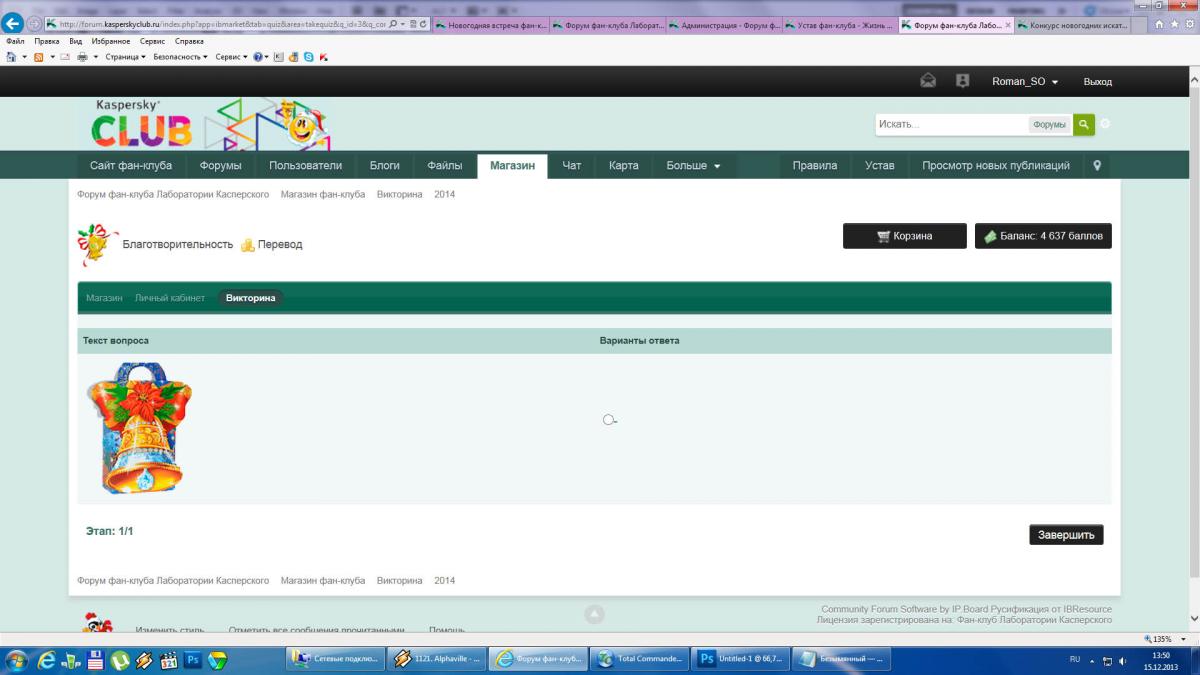Open the address bar search dropdown arrow
The width and height of the screenshot is (1200, 675).
pyautogui.click(x=402, y=23)
